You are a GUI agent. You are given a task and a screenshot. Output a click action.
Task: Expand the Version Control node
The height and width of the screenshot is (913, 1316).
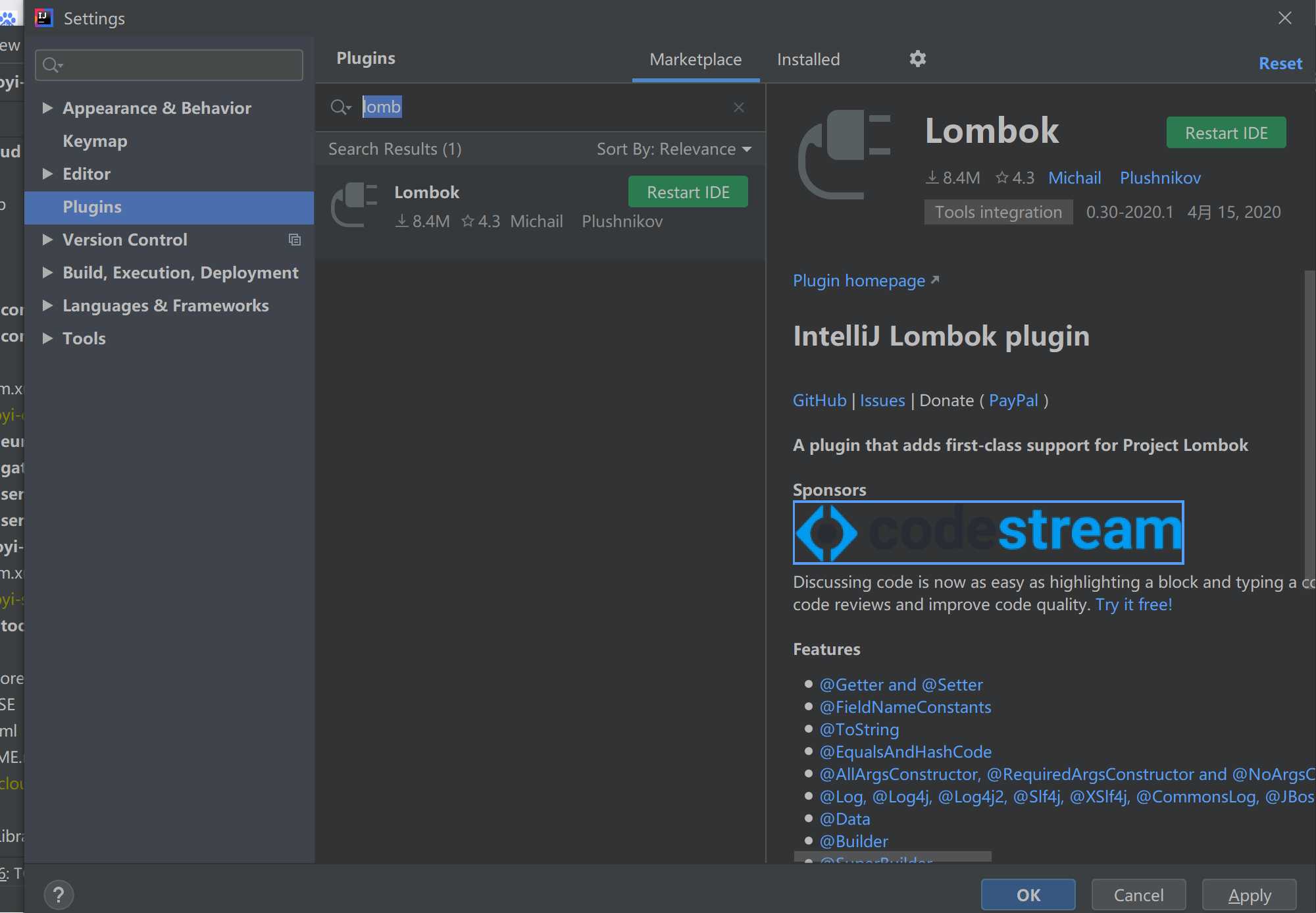pos(47,240)
